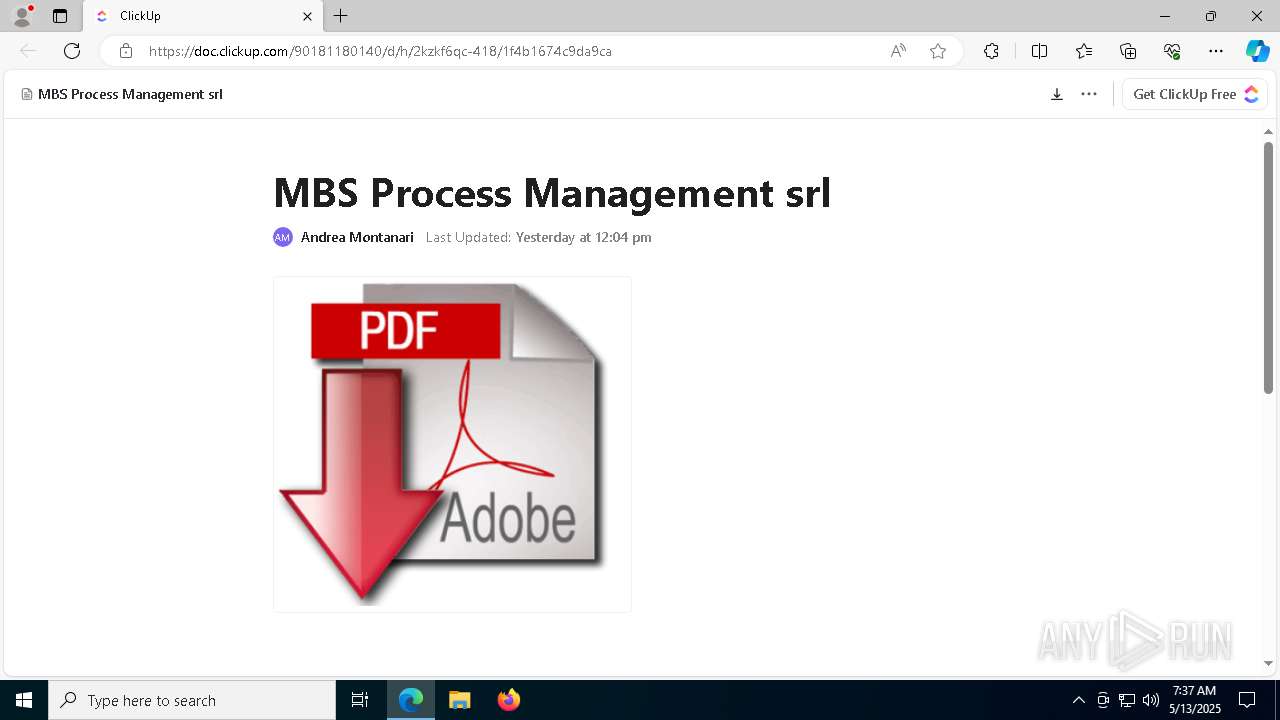Download the ClickUp document
The height and width of the screenshot is (720, 1280).
(x=1056, y=94)
